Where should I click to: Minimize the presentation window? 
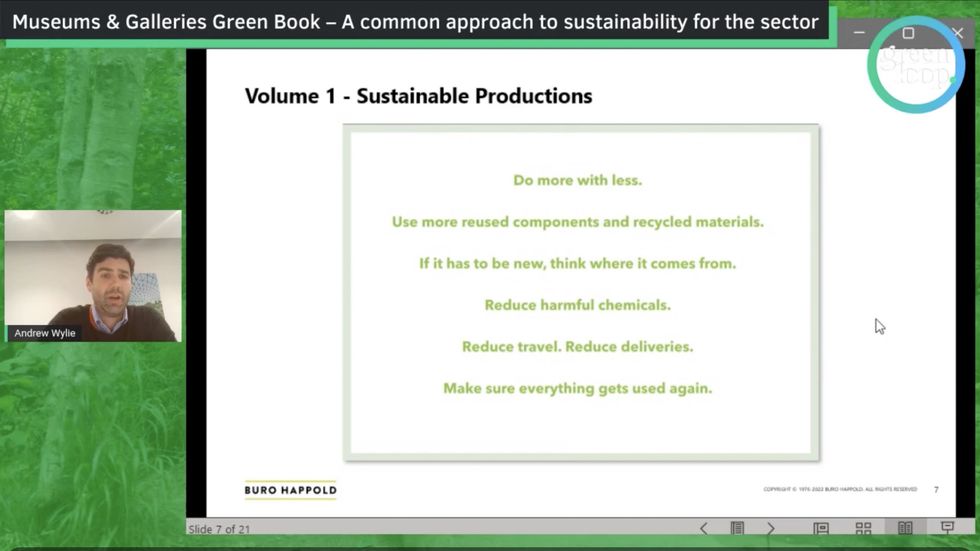pyautogui.click(x=859, y=33)
